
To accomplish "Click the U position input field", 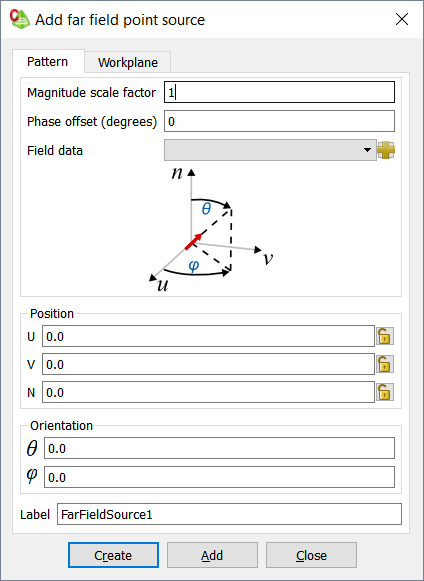I will (x=208, y=336).
